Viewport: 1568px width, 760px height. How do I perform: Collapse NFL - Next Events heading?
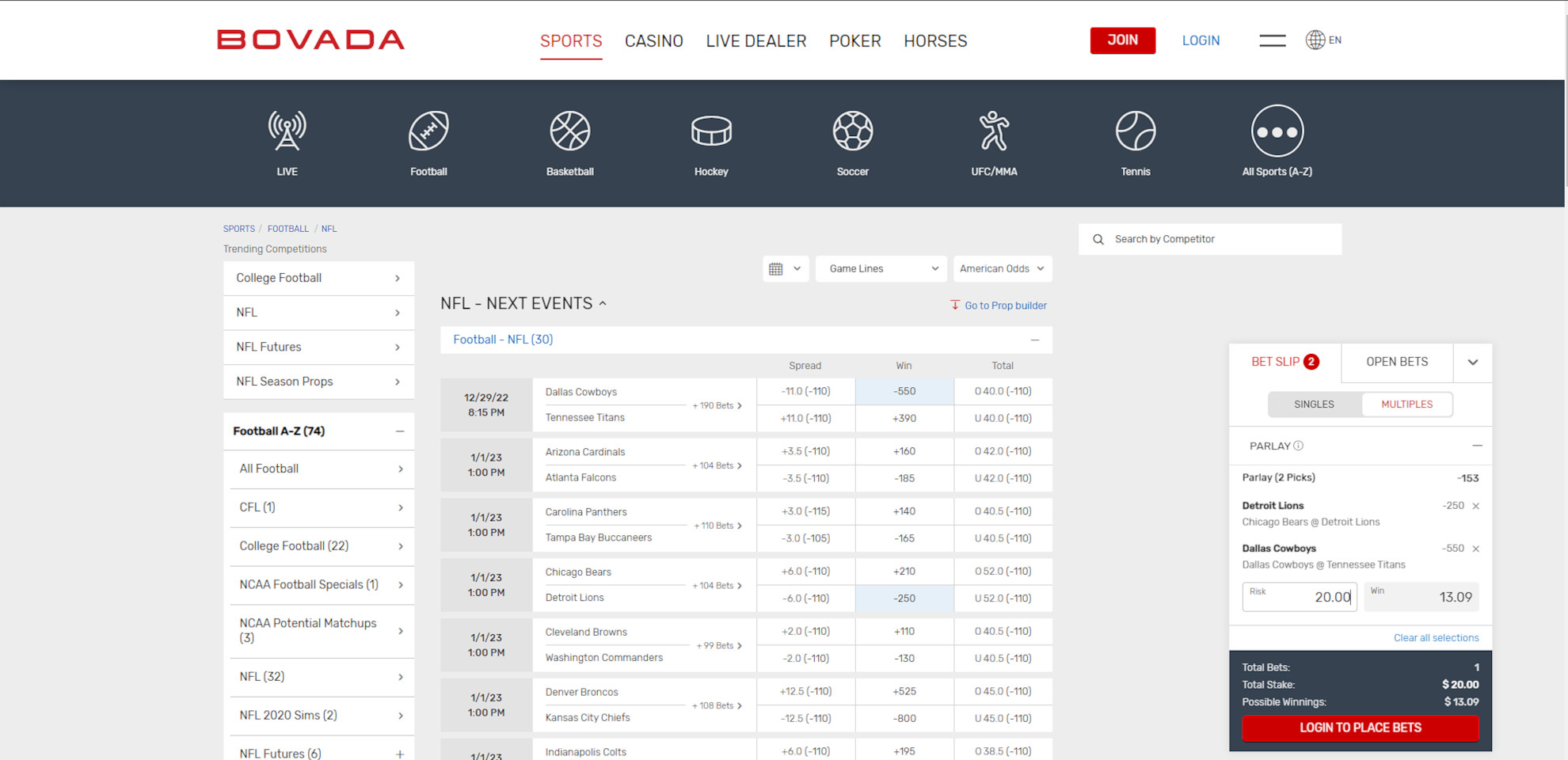tap(523, 303)
